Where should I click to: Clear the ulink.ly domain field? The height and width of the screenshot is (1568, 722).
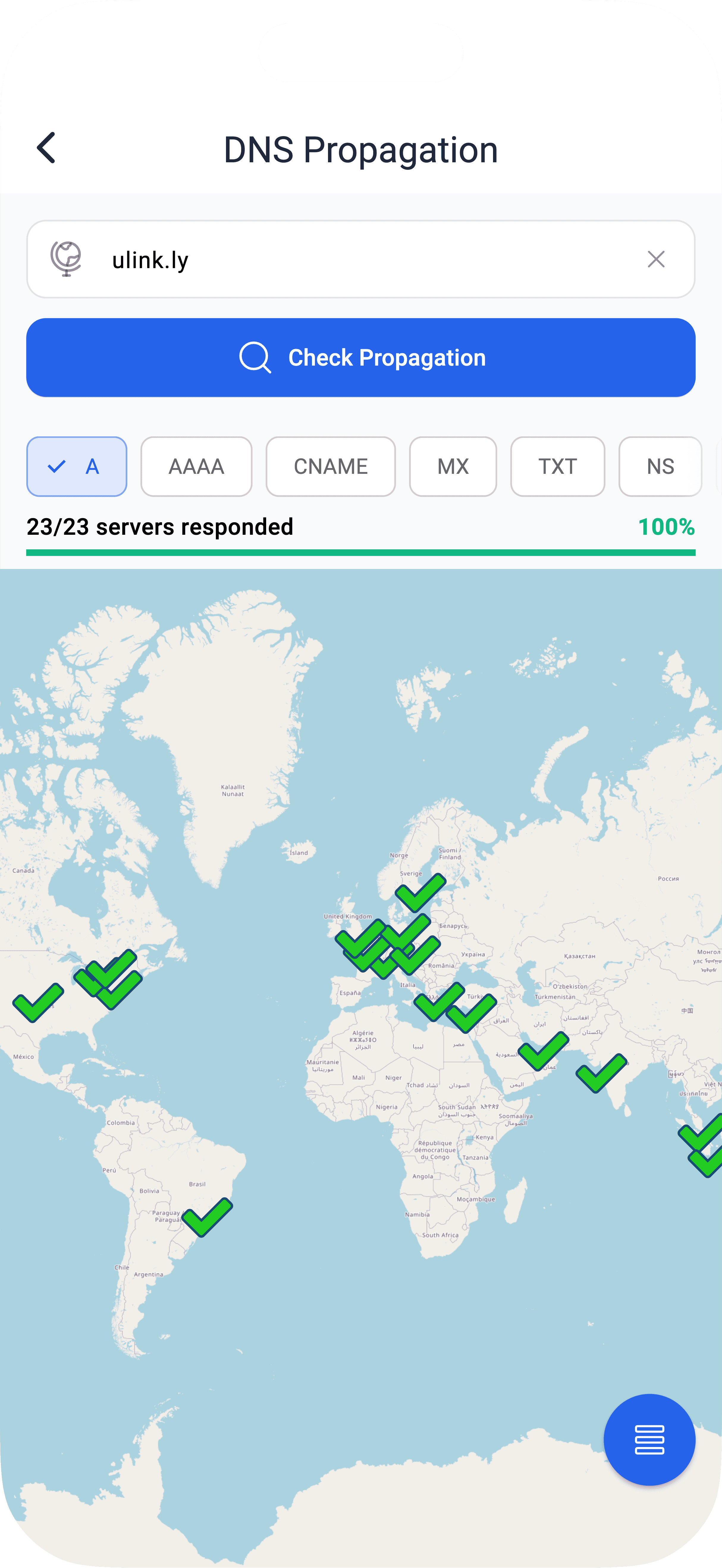tap(656, 259)
